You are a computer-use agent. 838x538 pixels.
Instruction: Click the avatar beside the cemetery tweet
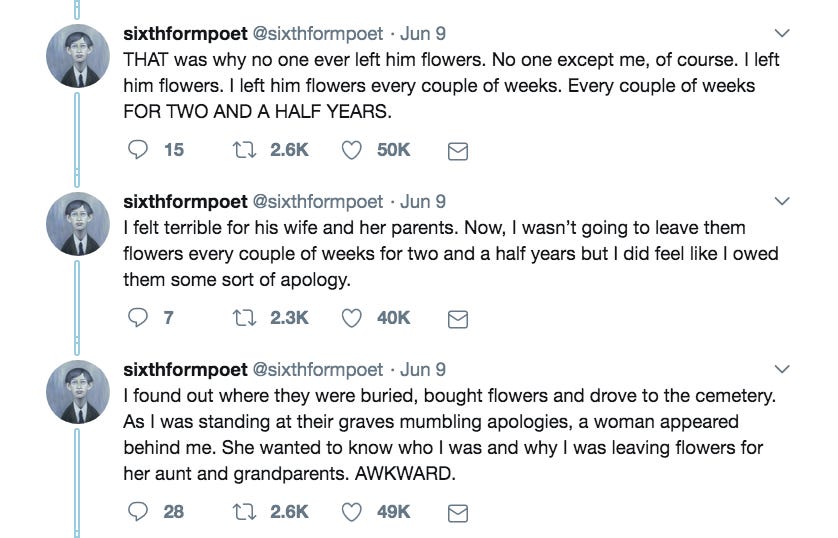pyautogui.click(x=78, y=392)
